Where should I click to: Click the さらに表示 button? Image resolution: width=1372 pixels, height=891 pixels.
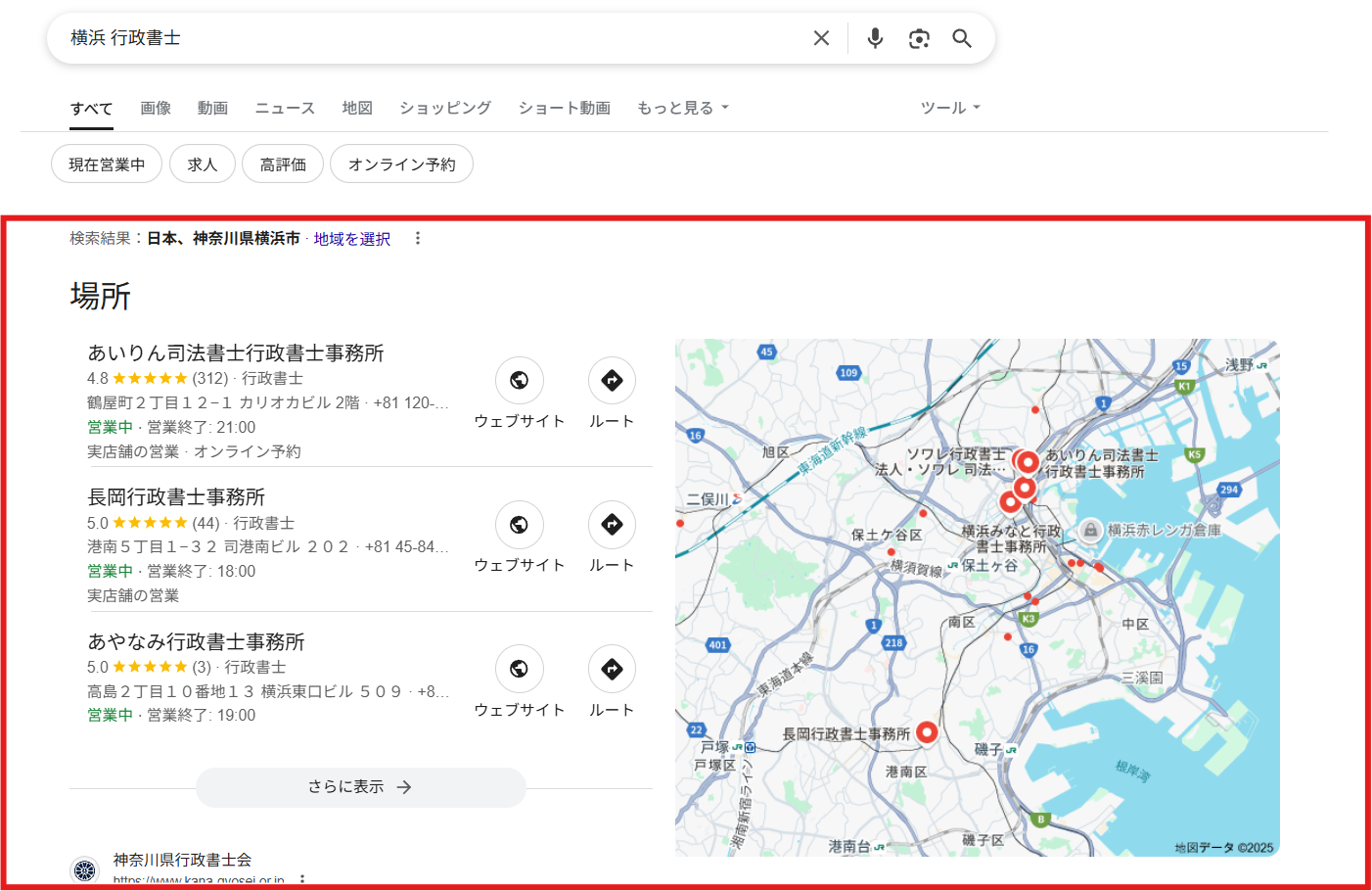pos(361,787)
